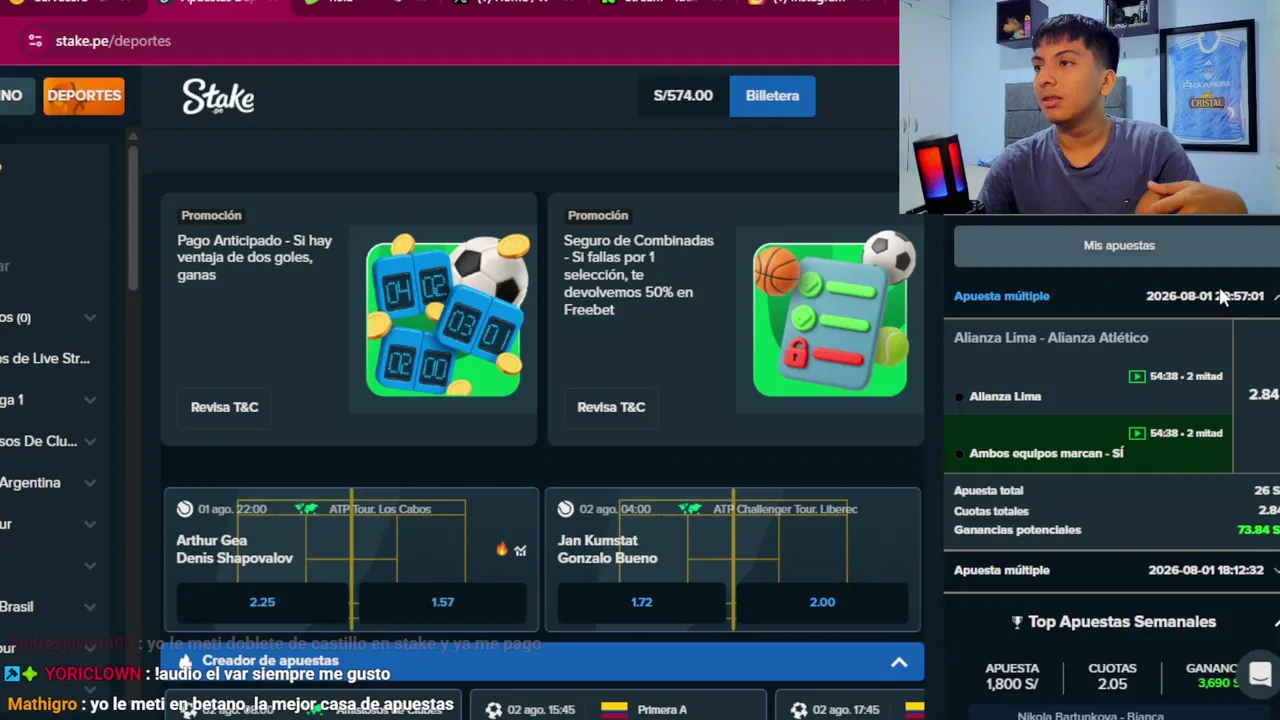Screen dimensions: 1280x720
Task: Collapse the Apuesta múltiple bet dated 18:12:32
Action: click(x=1112, y=570)
